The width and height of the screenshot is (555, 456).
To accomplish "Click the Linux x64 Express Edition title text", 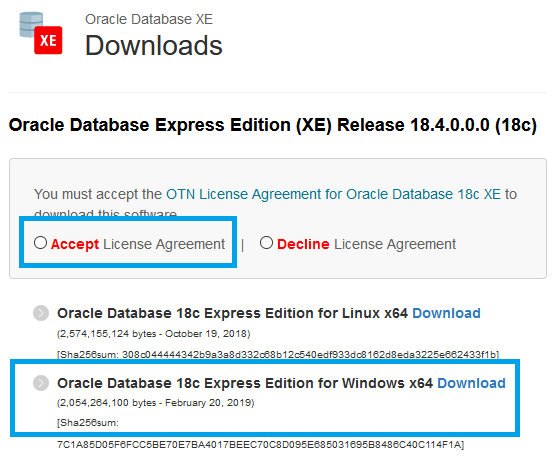I will [232, 313].
